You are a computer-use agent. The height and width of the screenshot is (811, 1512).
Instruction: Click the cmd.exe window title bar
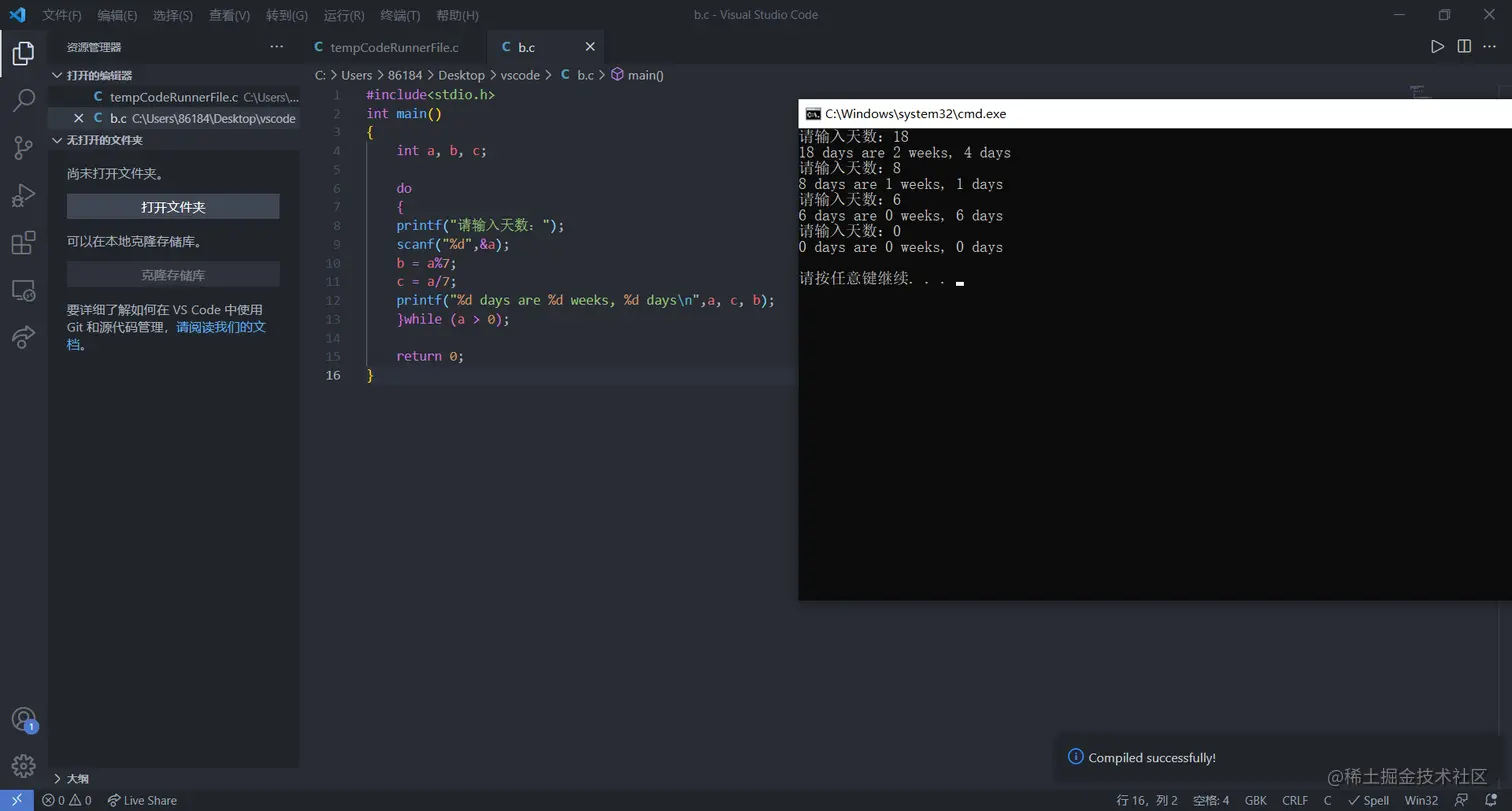click(x=1155, y=114)
